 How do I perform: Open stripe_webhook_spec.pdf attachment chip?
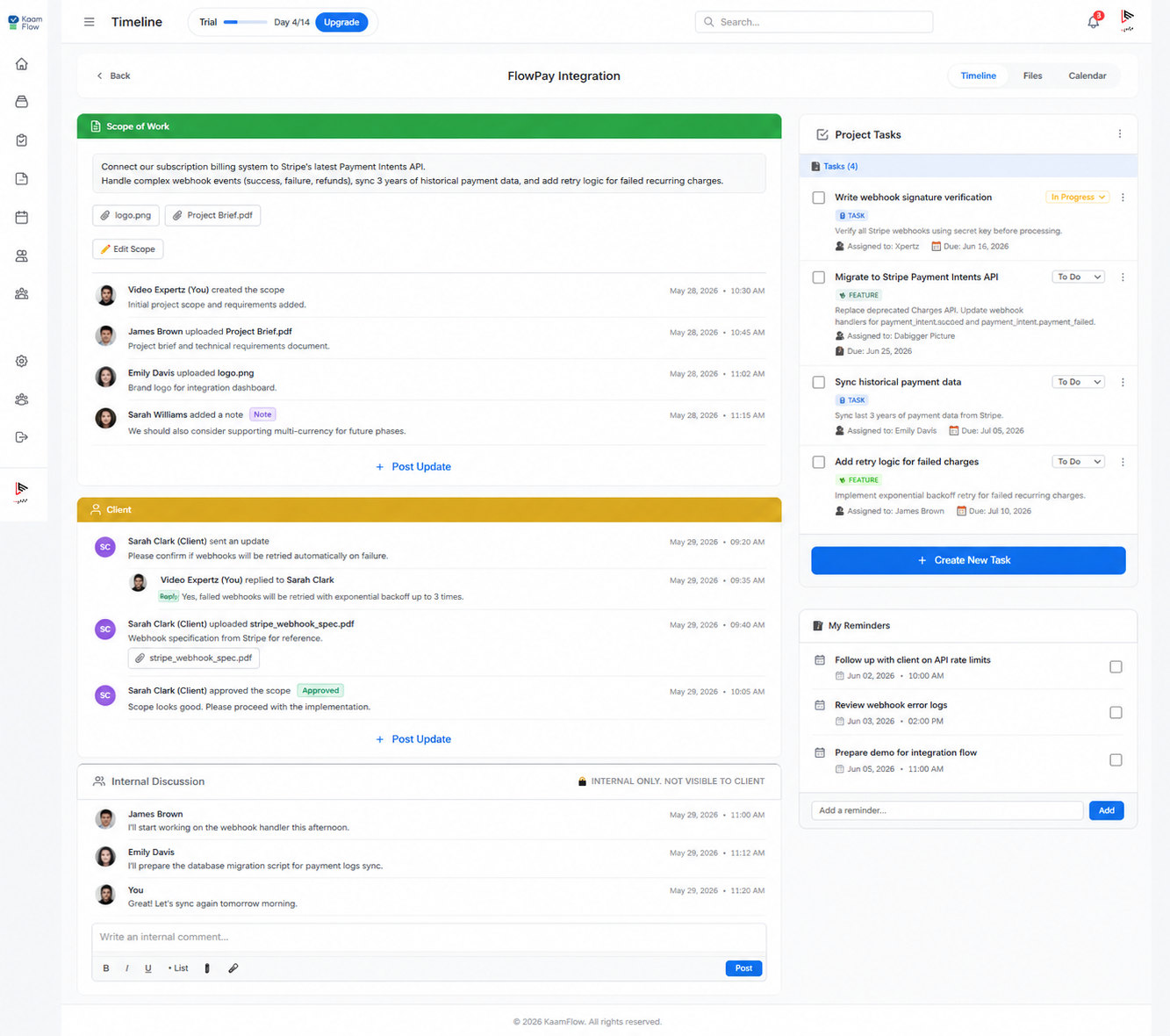pos(194,658)
